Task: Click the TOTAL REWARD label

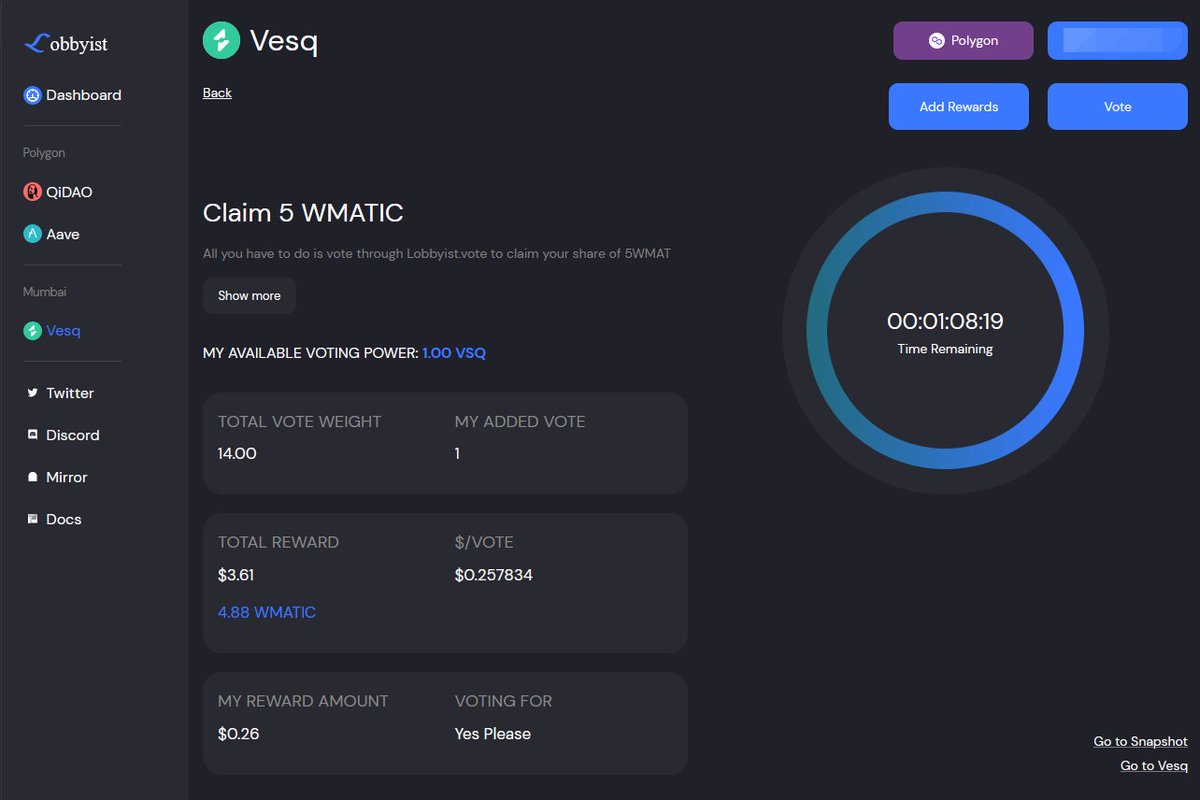Action: click(x=278, y=542)
